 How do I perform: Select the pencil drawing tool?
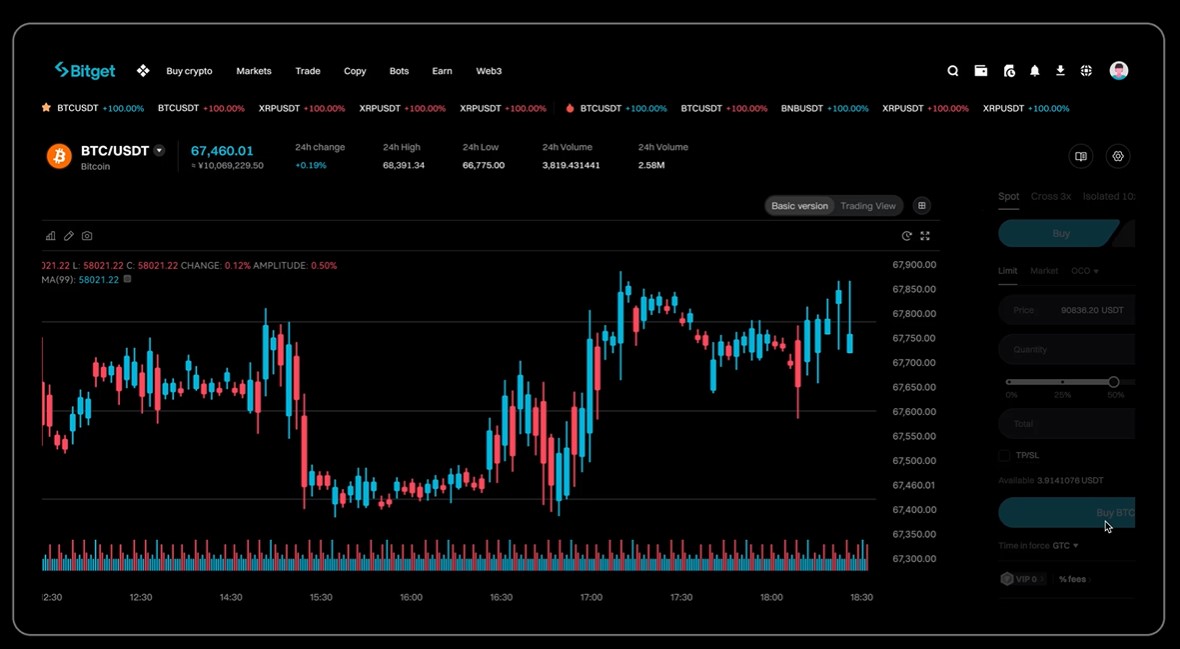click(68, 236)
